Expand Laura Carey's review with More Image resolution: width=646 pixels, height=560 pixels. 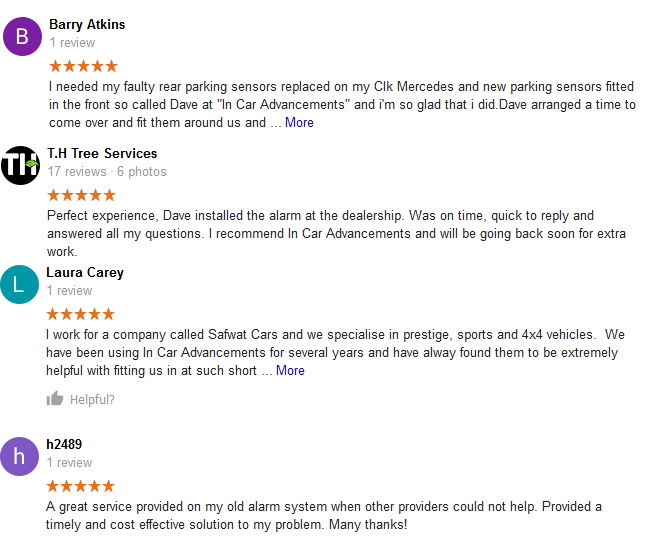tap(290, 370)
